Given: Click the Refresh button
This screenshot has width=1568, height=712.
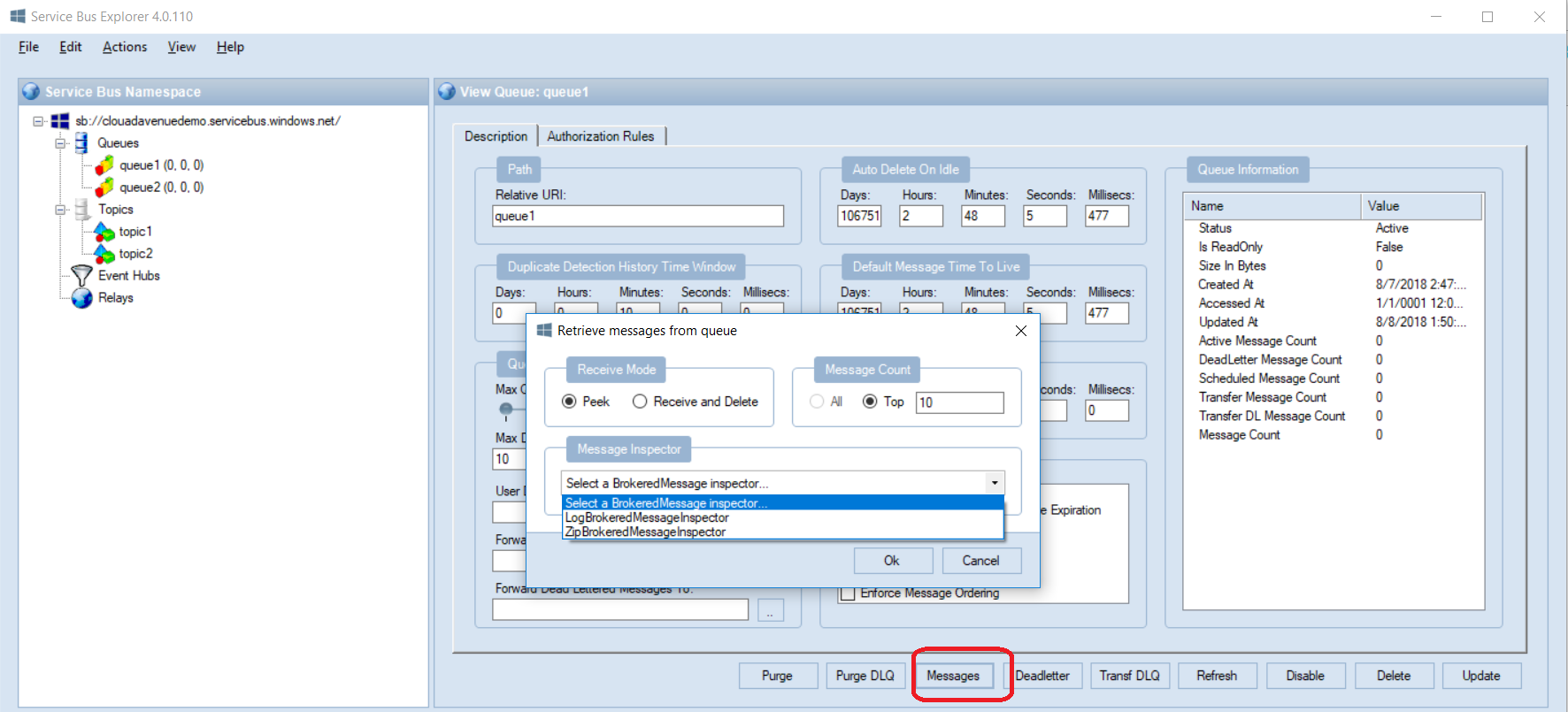Looking at the screenshot, I should point(1218,676).
